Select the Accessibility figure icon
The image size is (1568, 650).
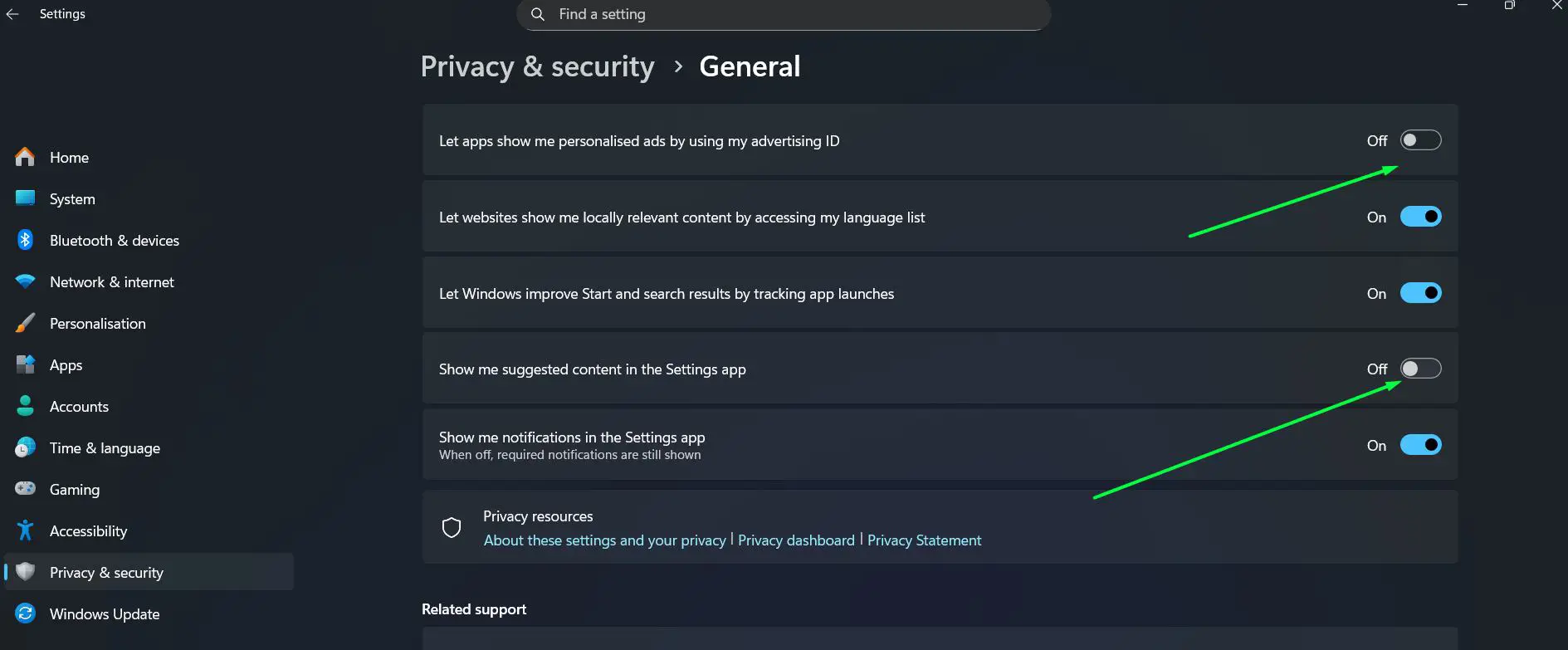point(24,530)
